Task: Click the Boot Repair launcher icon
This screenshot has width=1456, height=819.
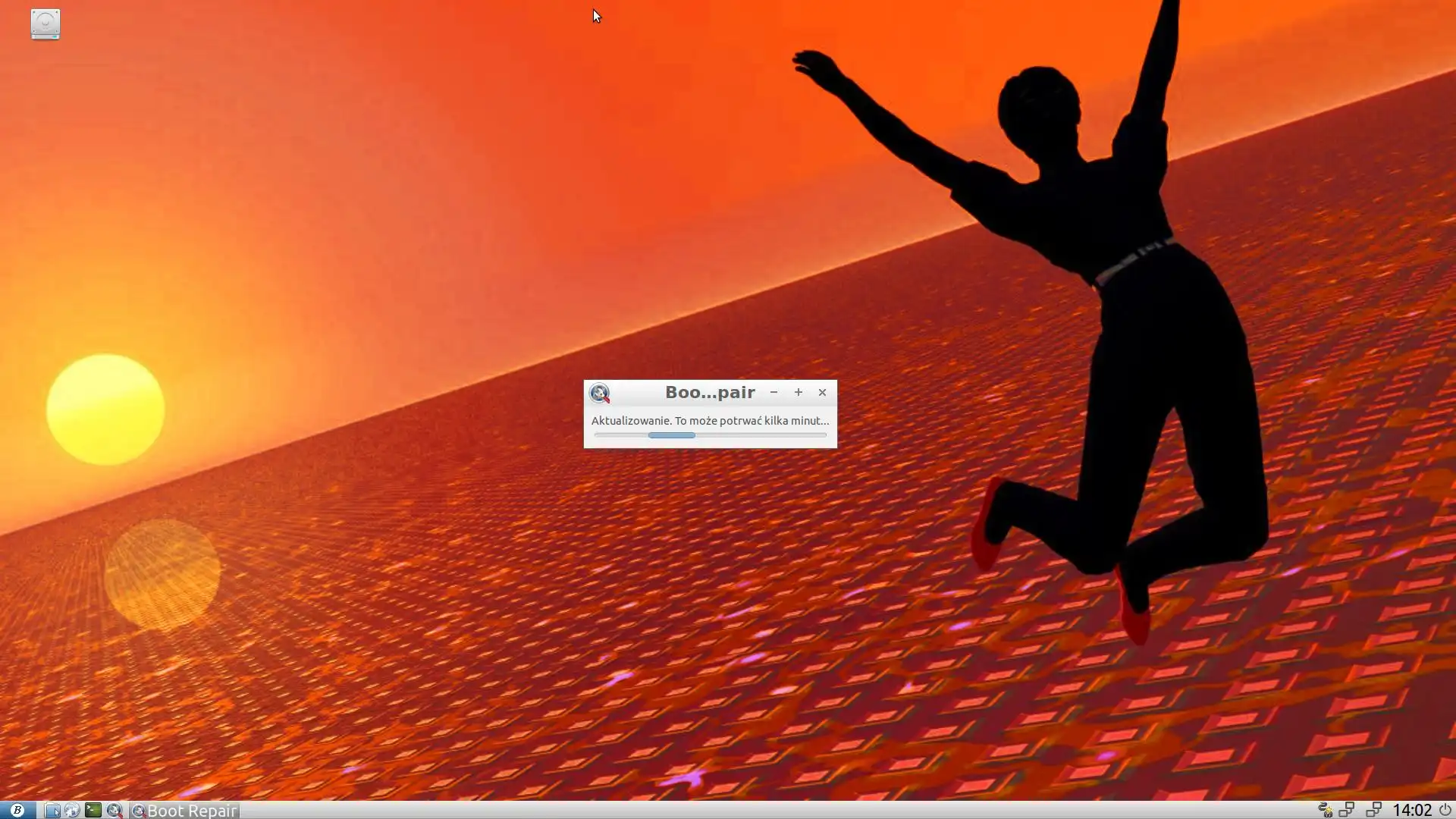Action: 115,810
